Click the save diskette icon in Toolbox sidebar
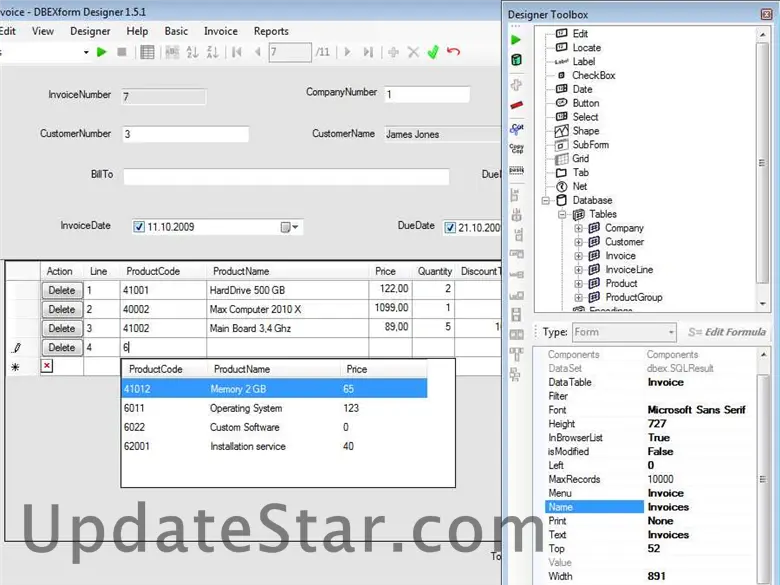Image resolution: width=780 pixels, height=585 pixels. point(516,314)
